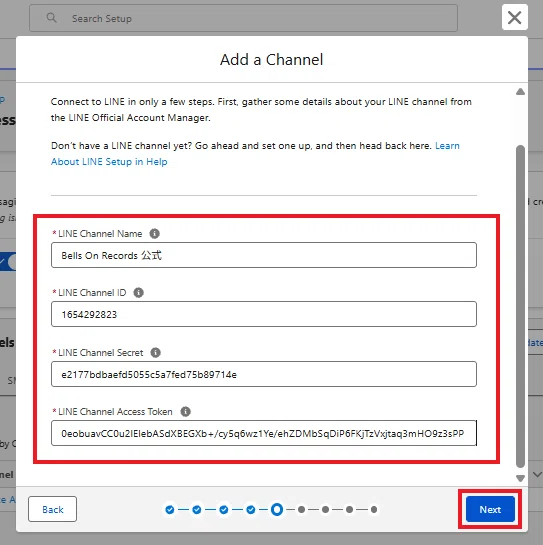Click the dialog's vertical scrollbar thumb
The width and height of the screenshot is (543, 545).
tap(520, 306)
